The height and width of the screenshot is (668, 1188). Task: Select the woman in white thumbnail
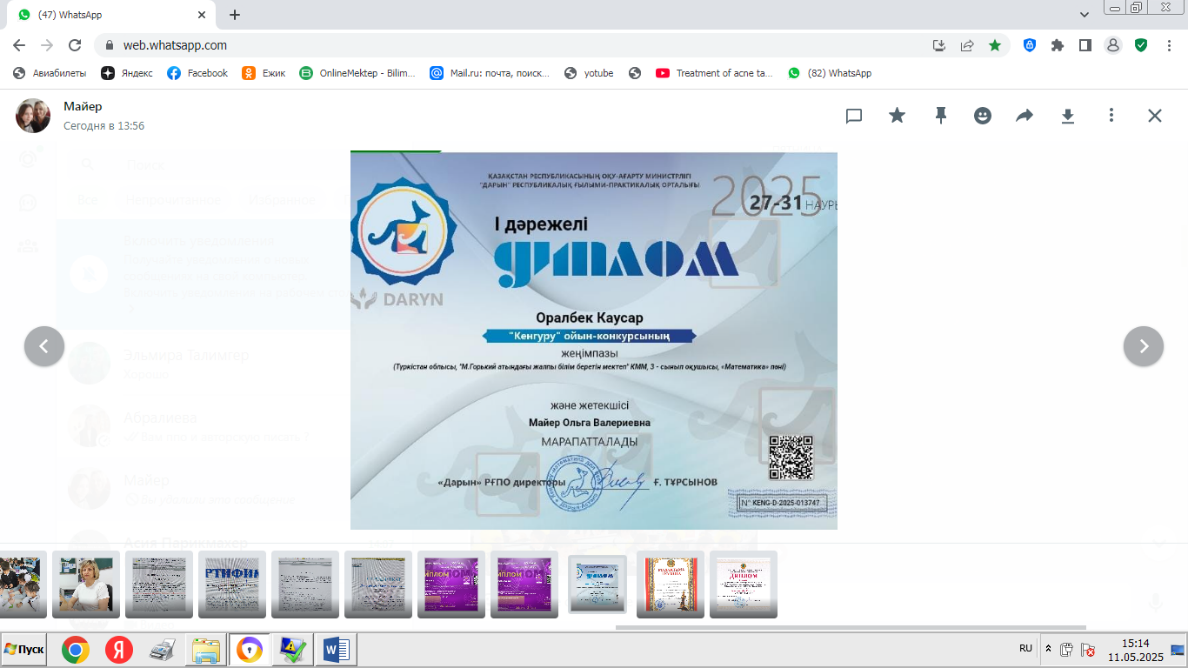pyautogui.click(x=86, y=584)
